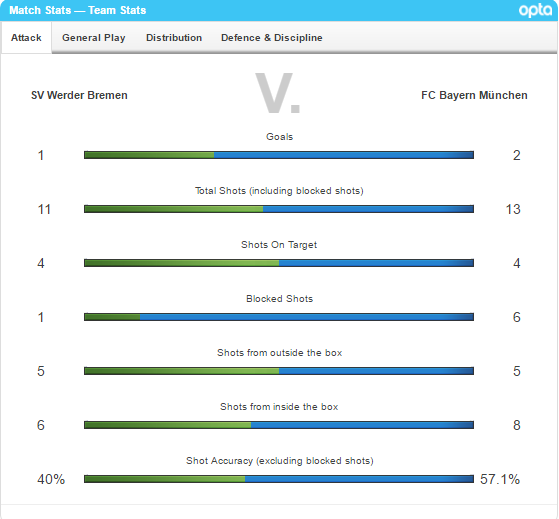Viewport: 559px width, 519px height.
Task: Click the Shot Accuracy (excluding blocked shots) label
Action: (x=280, y=461)
